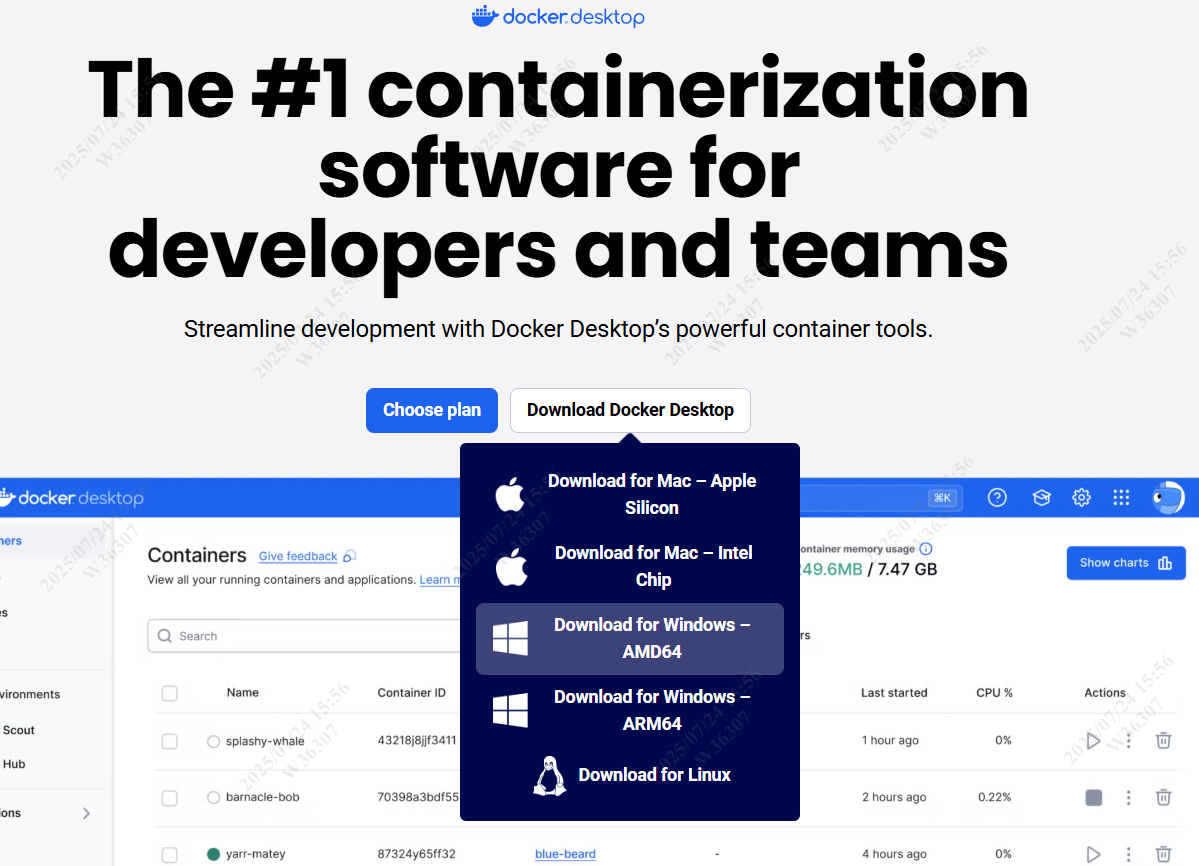Open settings with the gear icon
Viewport: 1199px width, 866px height.
pos(1081,498)
